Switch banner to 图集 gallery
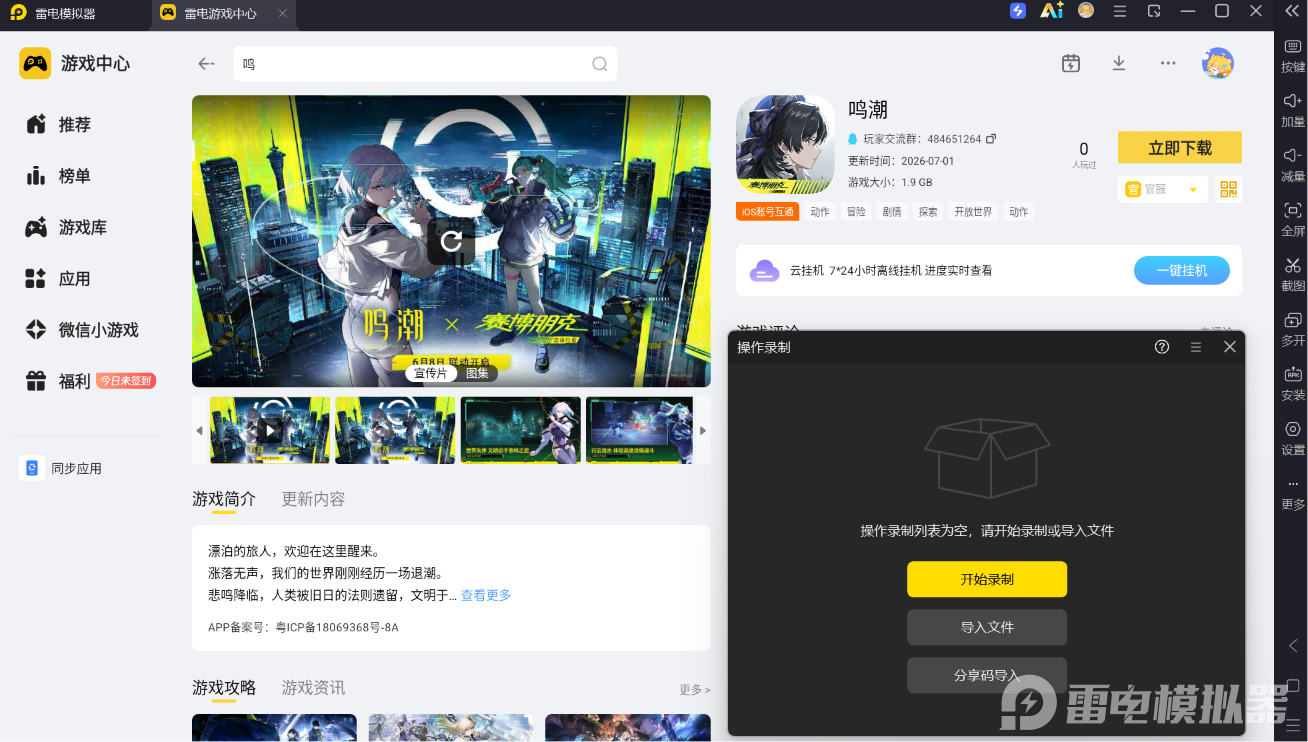The width and height of the screenshot is (1308, 742). click(477, 373)
